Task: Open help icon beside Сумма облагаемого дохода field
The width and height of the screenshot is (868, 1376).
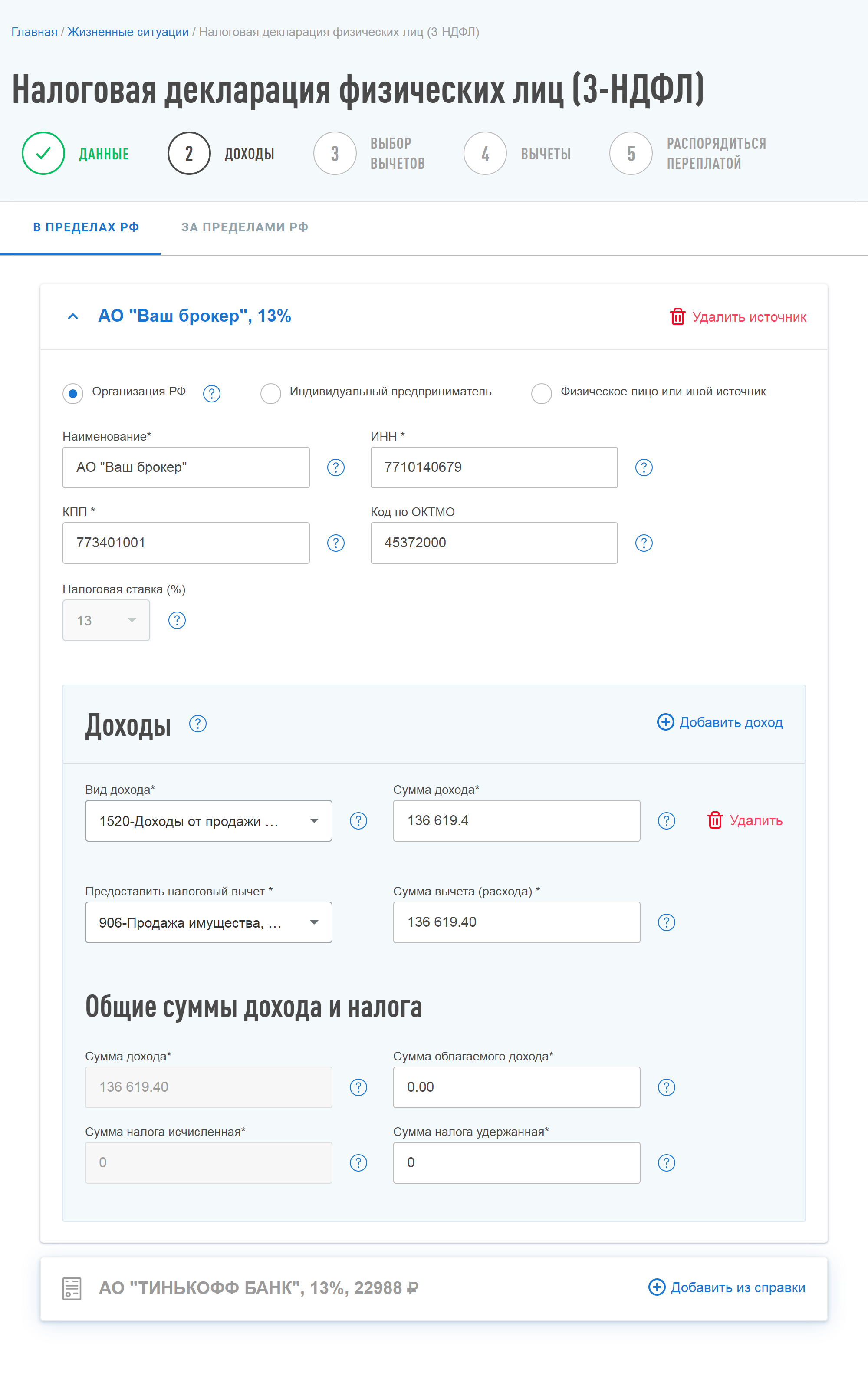Action: tap(666, 1087)
